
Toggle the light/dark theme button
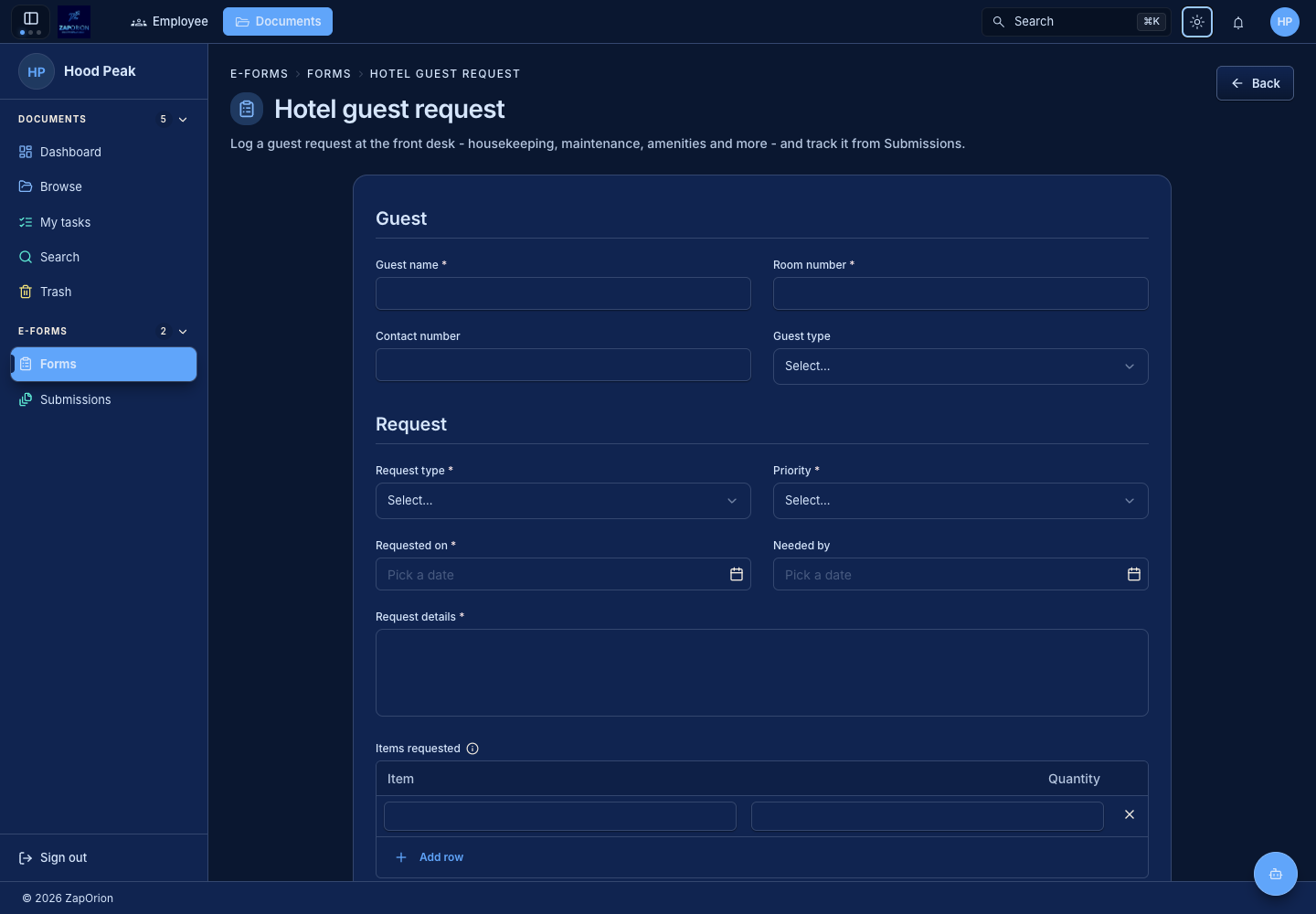point(1197,22)
